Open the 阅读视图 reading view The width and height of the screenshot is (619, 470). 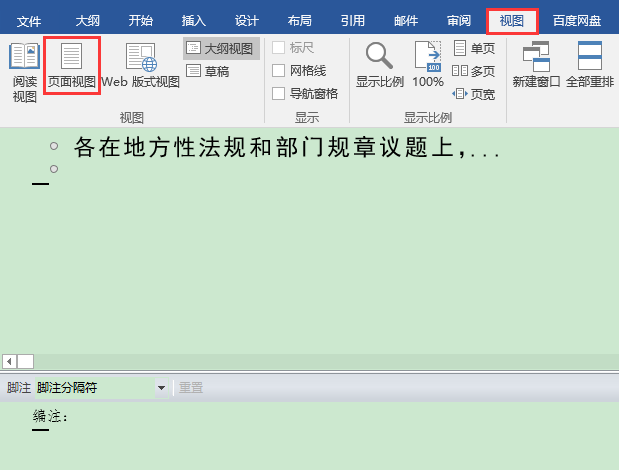(24, 72)
